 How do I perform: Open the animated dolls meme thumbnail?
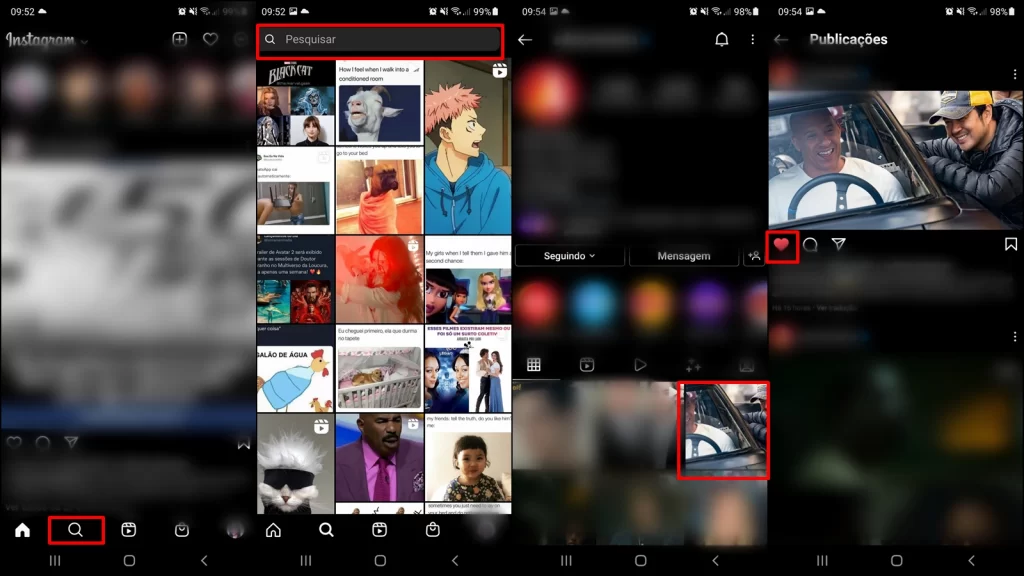[x=468, y=280]
